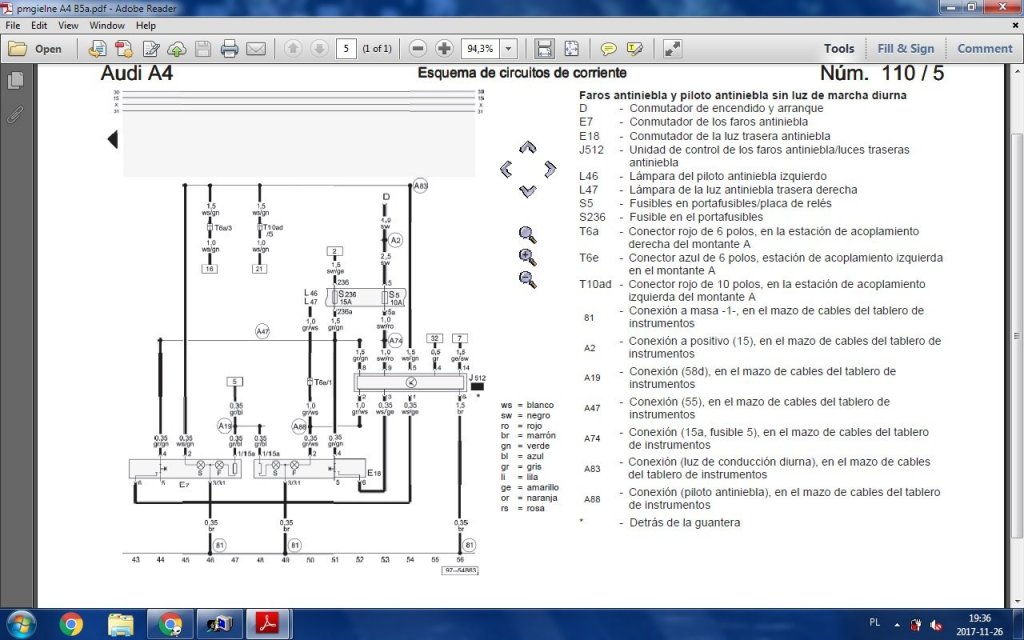Click the left navigation arrow in the PDF
The image size is (1024, 640).
pyautogui.click(x=505, y=169)
